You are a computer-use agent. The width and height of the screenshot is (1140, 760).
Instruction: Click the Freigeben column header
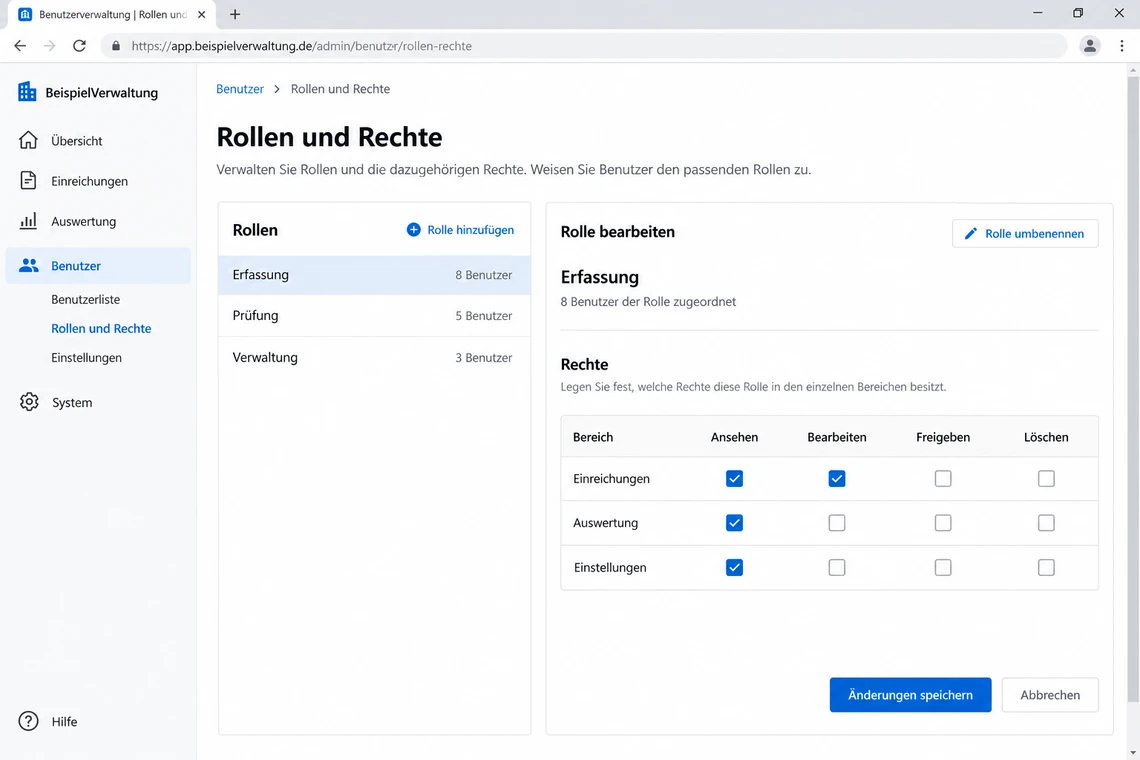[943, 437]
